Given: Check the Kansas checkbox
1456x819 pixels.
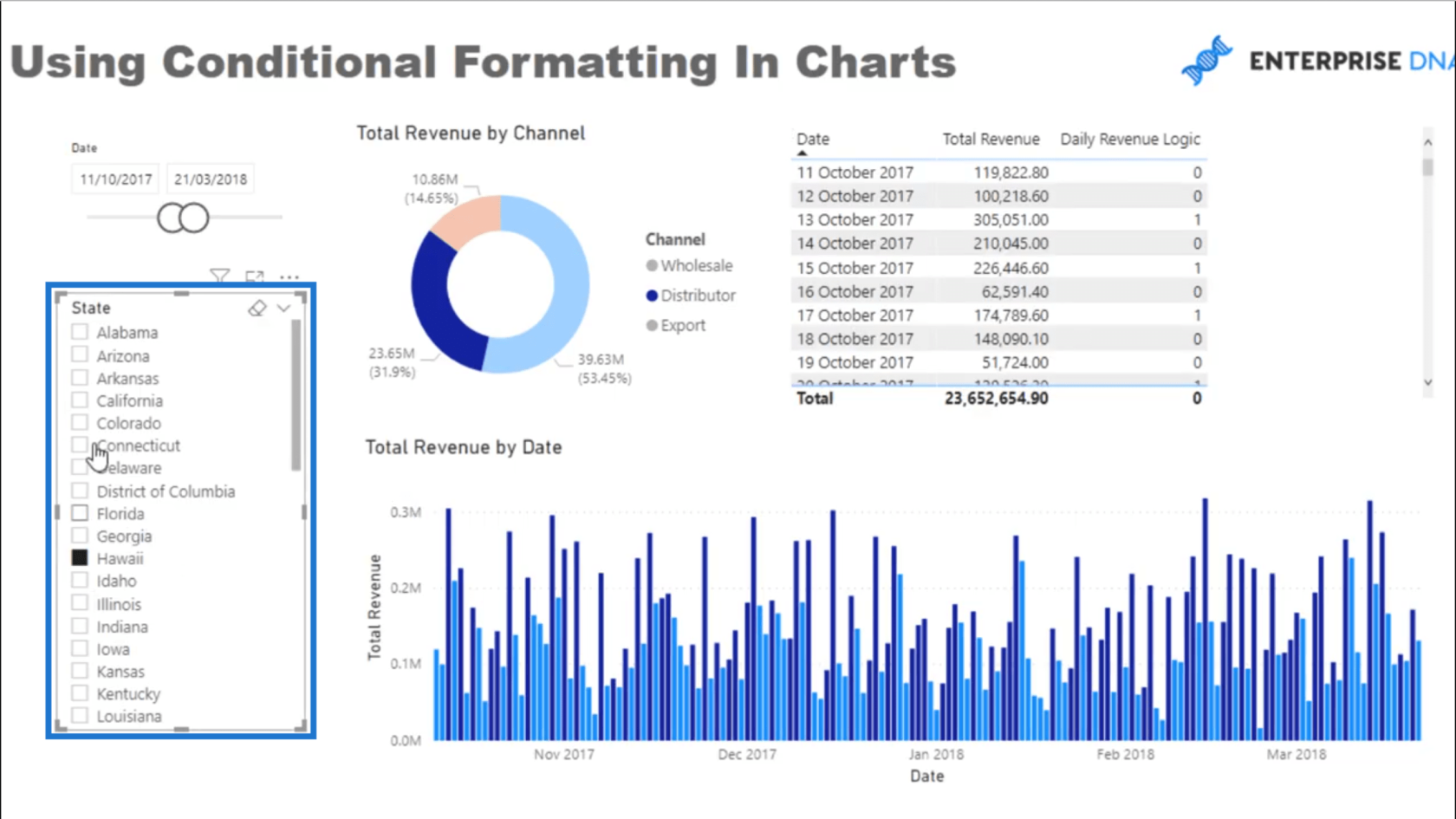Looking at the screenshot, I should coord(80,671).
